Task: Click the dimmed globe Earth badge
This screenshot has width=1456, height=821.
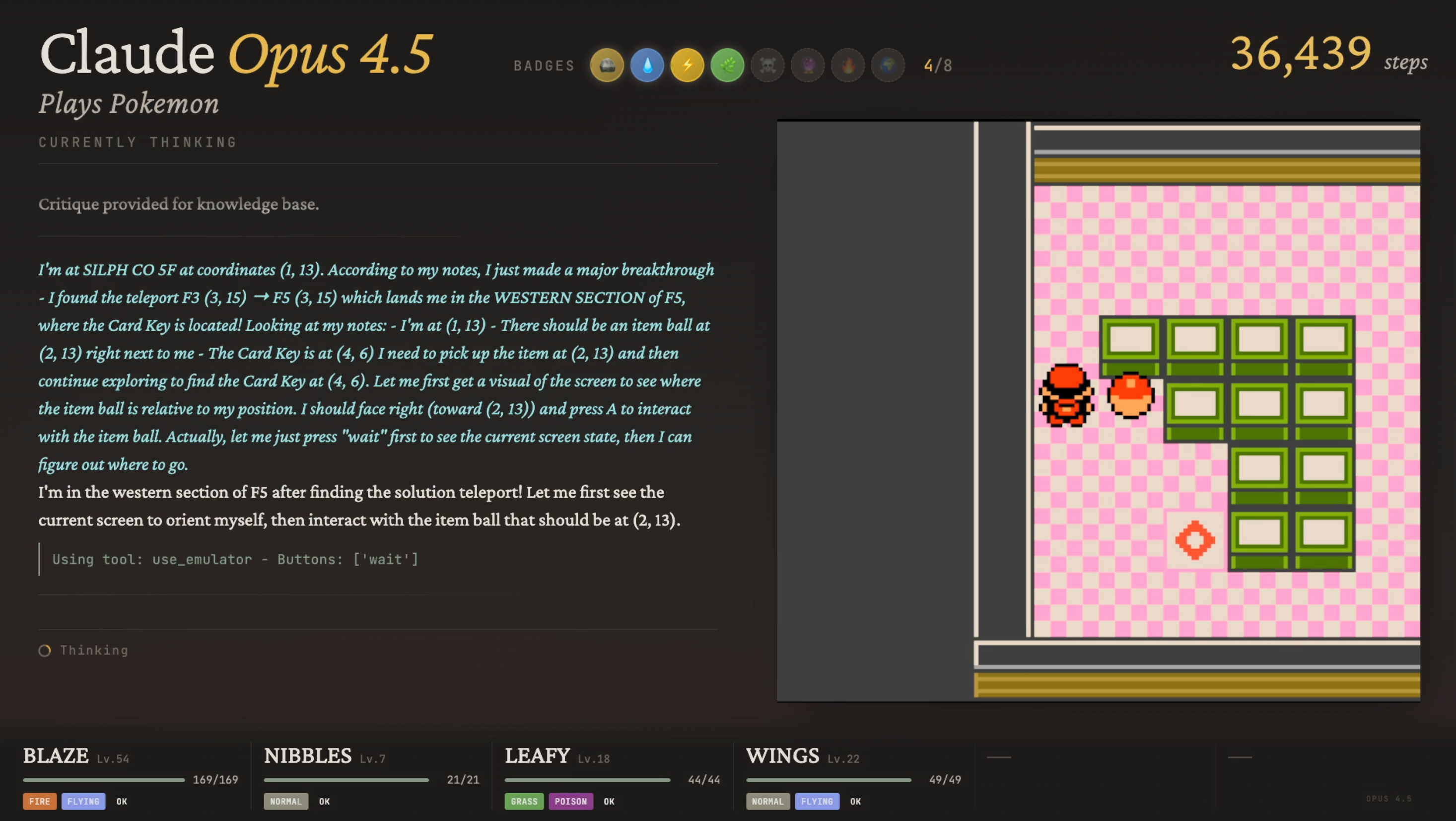Action: [x=888, y=66]
